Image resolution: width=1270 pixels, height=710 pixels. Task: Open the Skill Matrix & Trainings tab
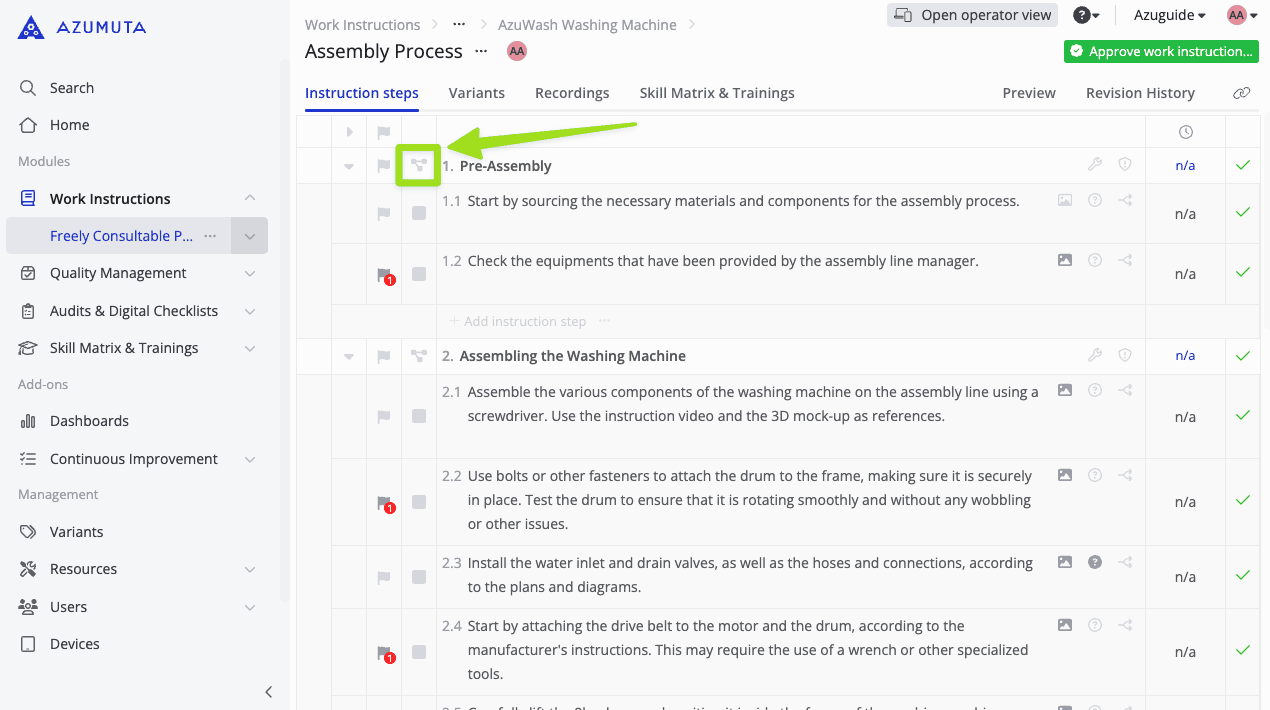(716, 93)
